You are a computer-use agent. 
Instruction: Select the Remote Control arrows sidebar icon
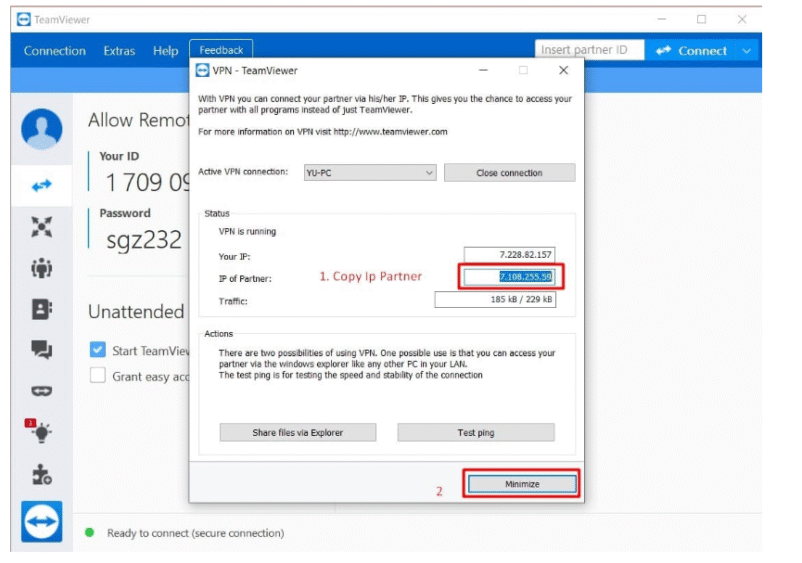coord(41,186)
